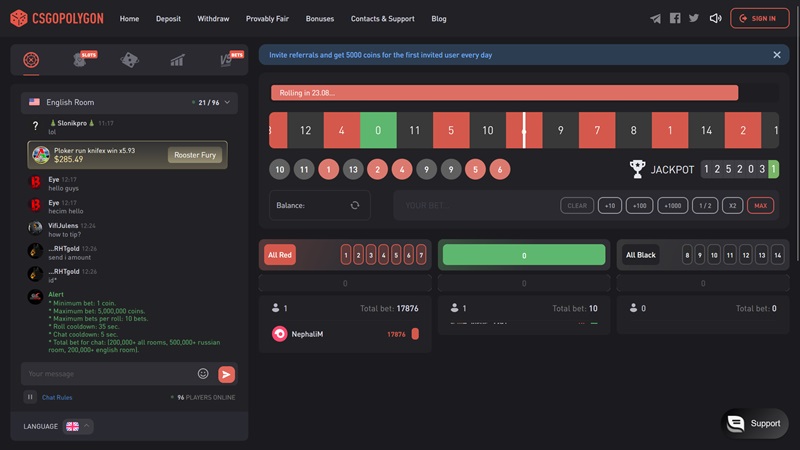Open the VS bets game icon
The width and height of the screenshot is (800, 450).
pyautogui.click(x=228, y=60)
